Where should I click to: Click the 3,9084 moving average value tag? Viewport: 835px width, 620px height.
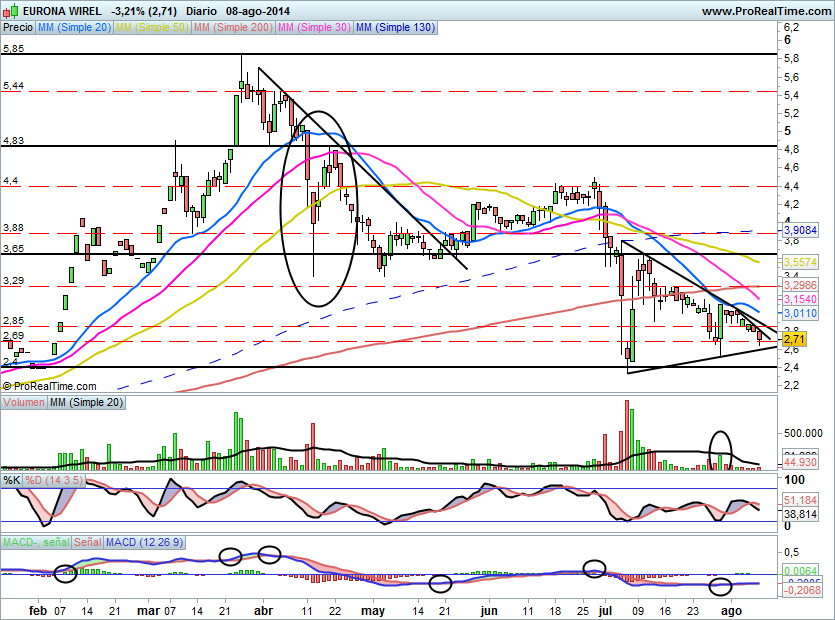[x=799, y=231]
